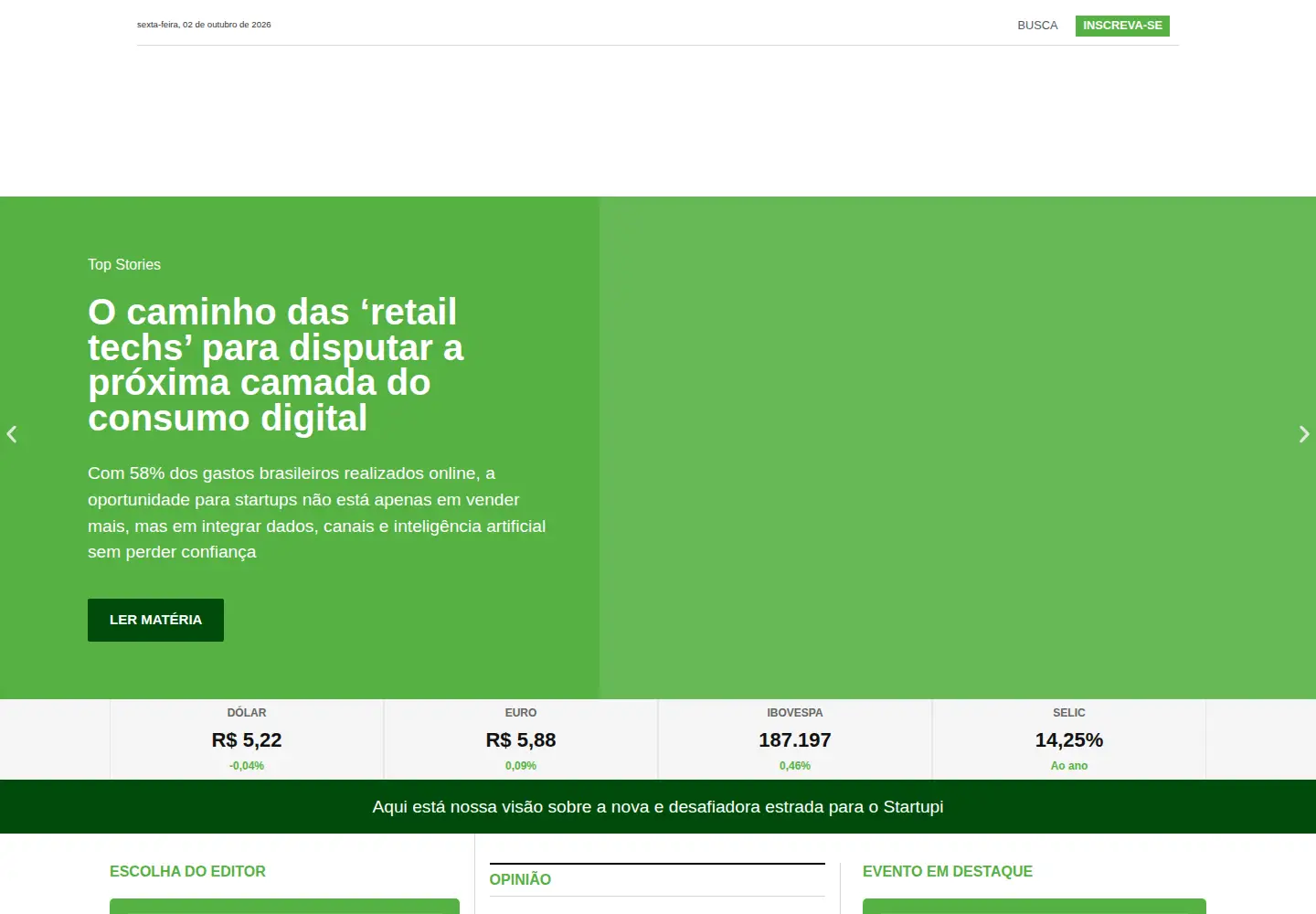The width and height of the screenshot is (1316, 914).
Task: Open the BUSCA search link
Action: tap(1037, 26)
